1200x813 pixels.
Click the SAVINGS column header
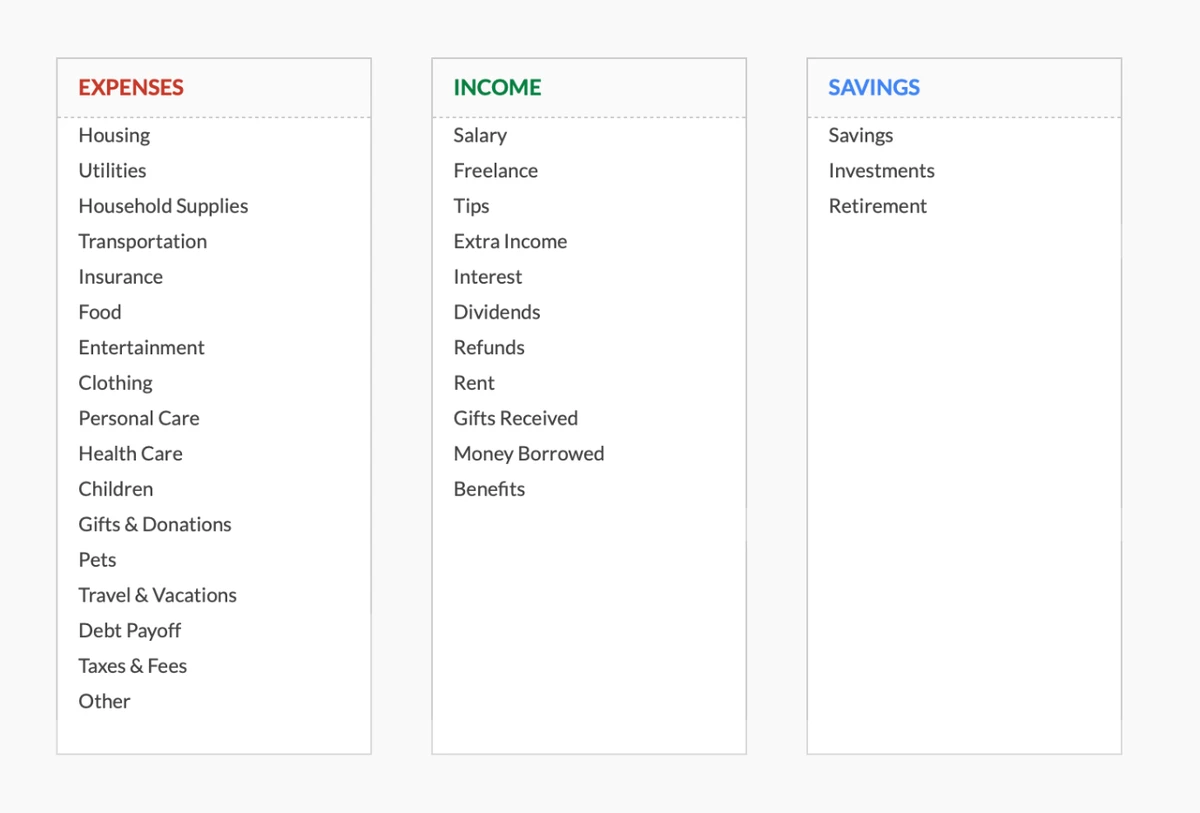(872, 88)
